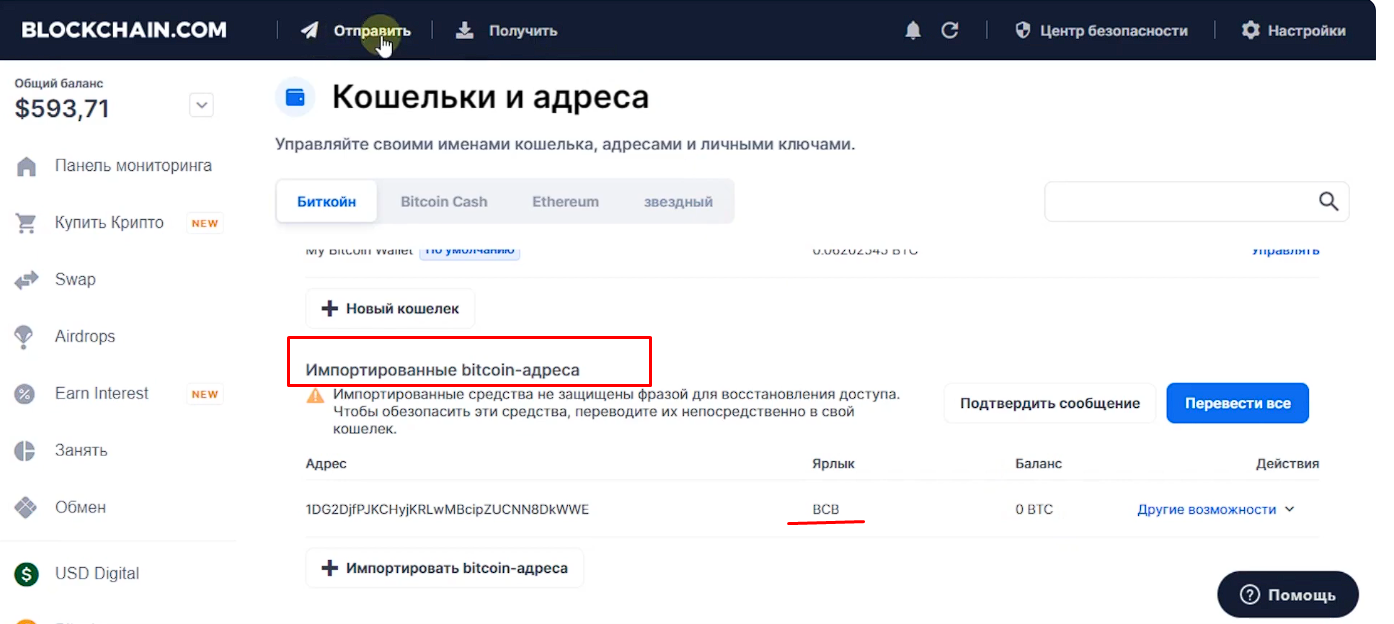Screen dimensions: 1394x624
Task: Click the Адрес column header
Action: [x=326, y=463]
